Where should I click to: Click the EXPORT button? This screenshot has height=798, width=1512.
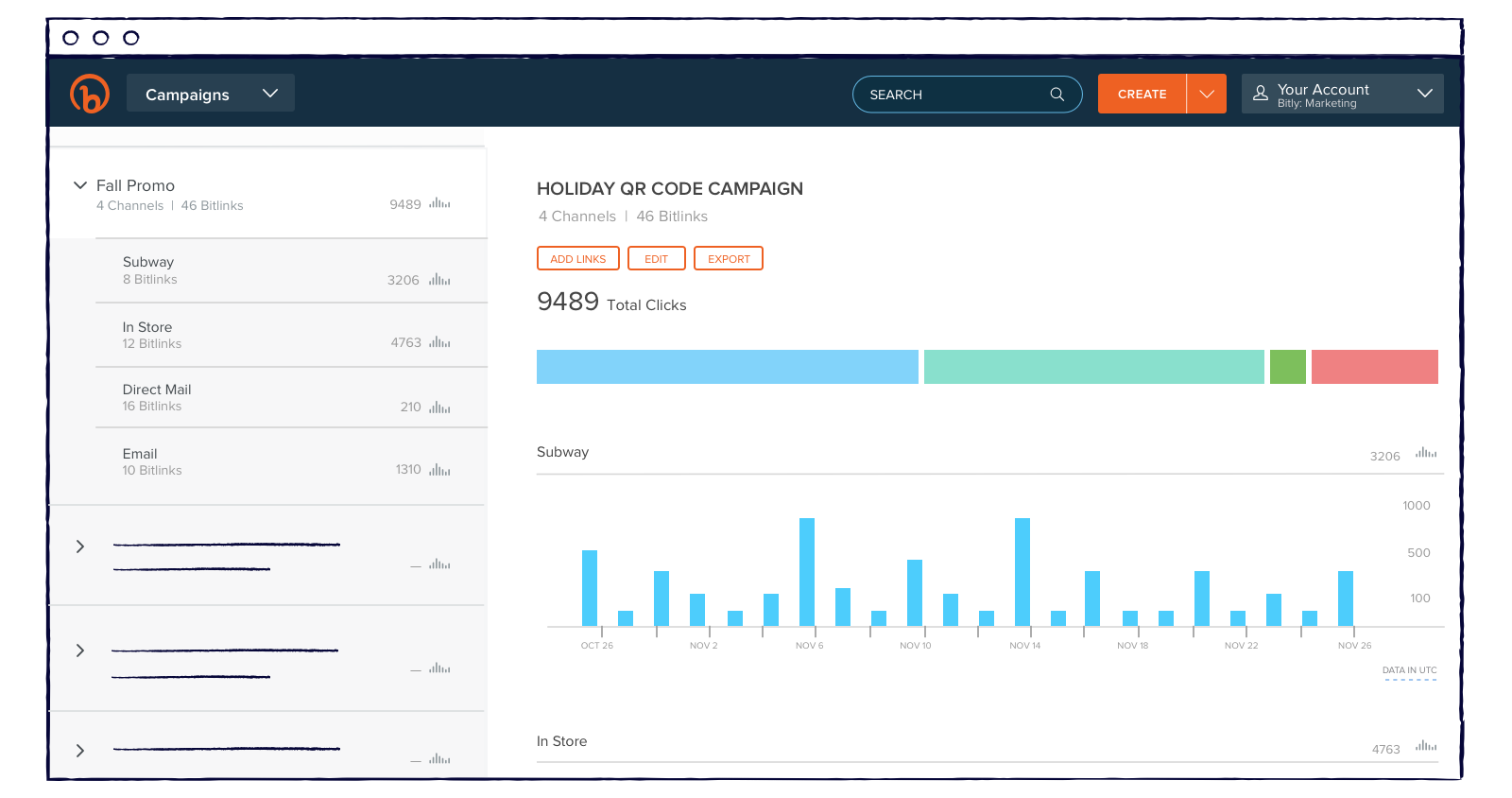tap(729, 258)
